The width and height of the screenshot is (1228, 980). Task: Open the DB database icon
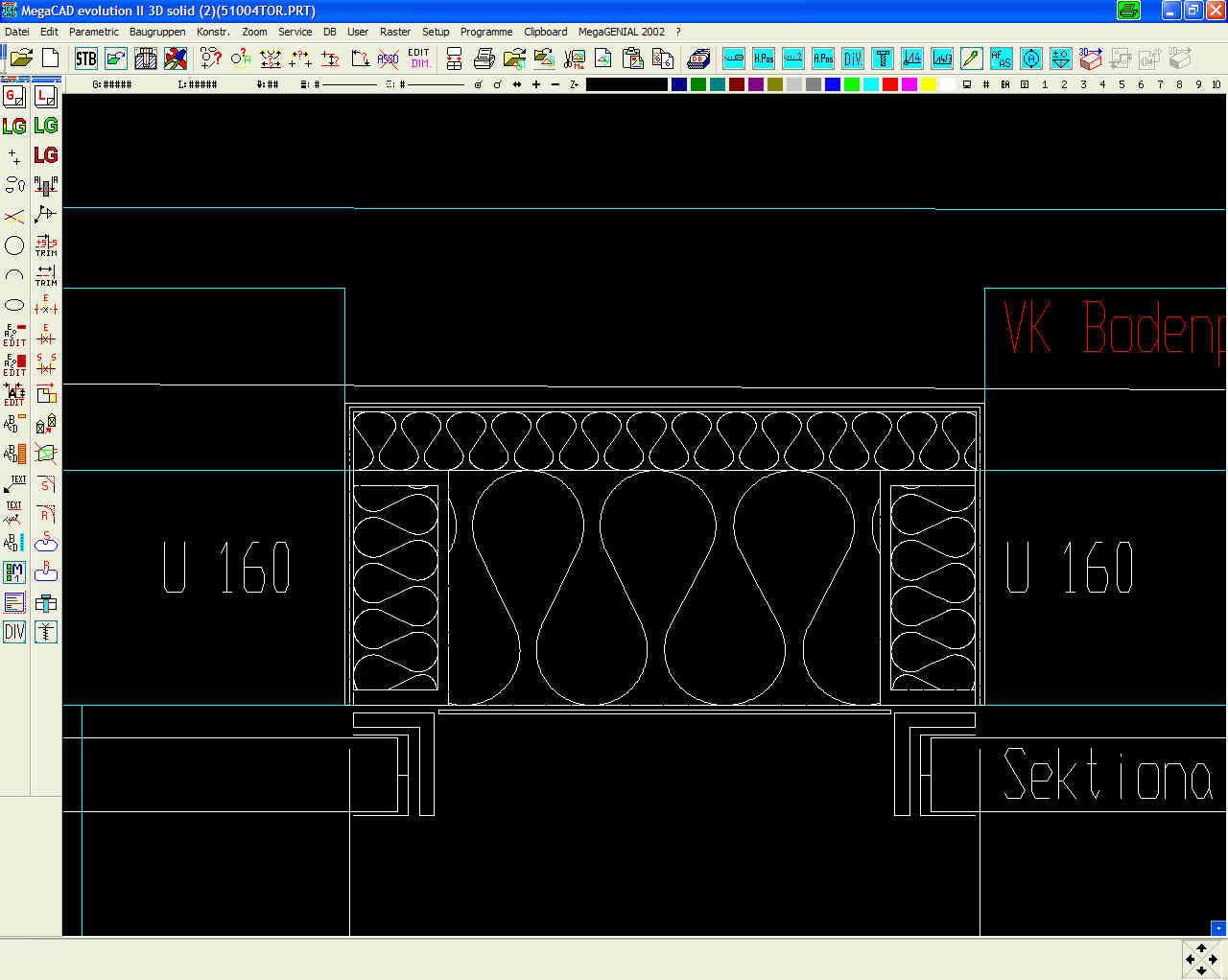tap(699, 58)
